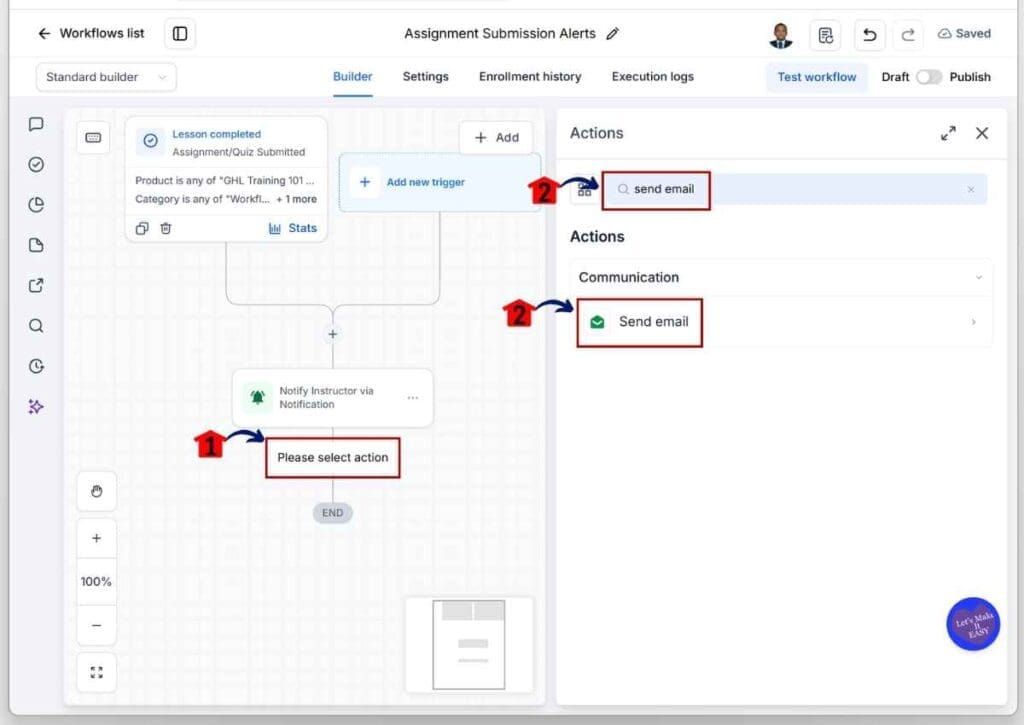Screen dimensions: 1024x725
Task: Open the AI sparkle sidebar icon
Action: pos(36,407)
